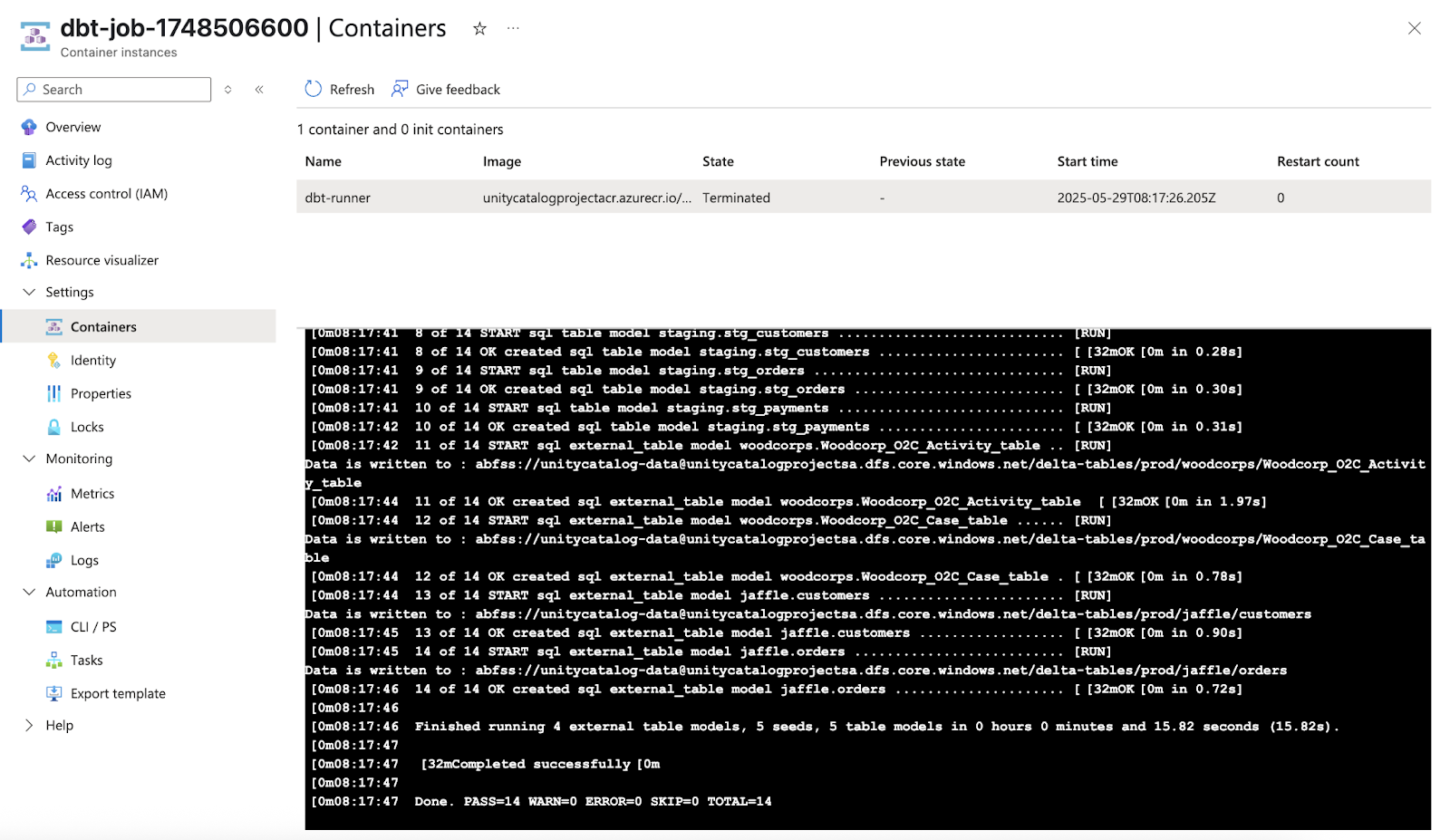Open CLI / PS
1450x840 pixels.
tap(93, 627)
